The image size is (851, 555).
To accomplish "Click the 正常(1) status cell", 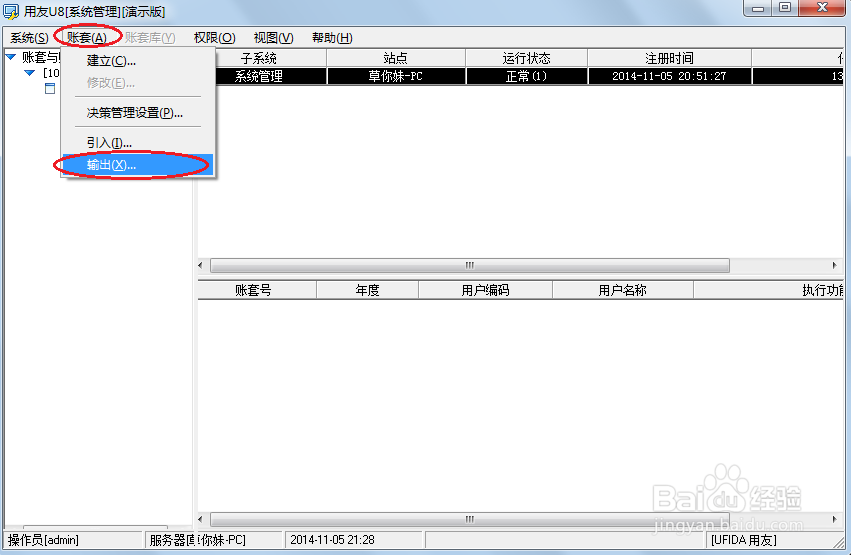I will (x=526, y=76).
